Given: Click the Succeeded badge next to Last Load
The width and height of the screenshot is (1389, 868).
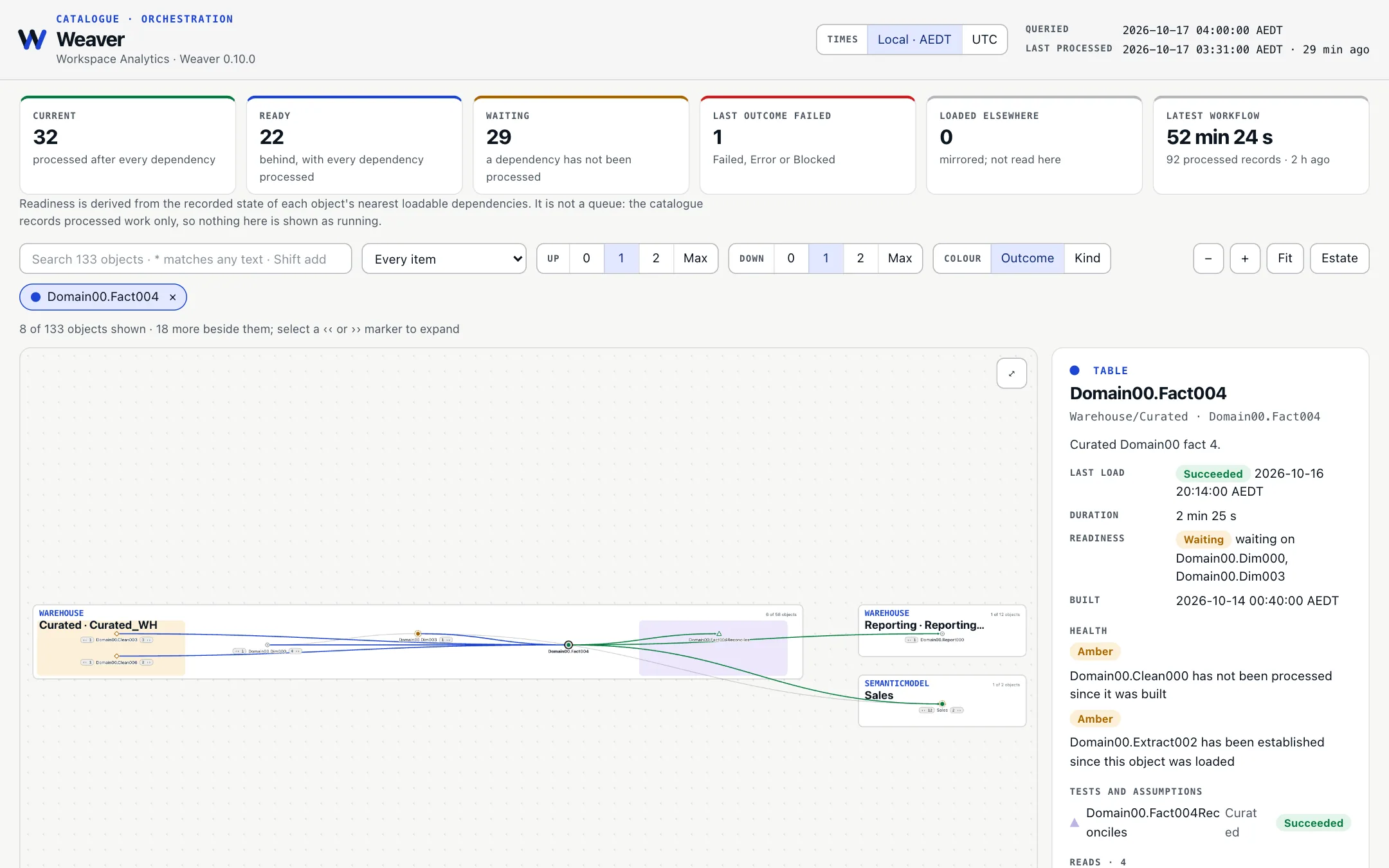Looking at the screenshot, I should 1213,474.
